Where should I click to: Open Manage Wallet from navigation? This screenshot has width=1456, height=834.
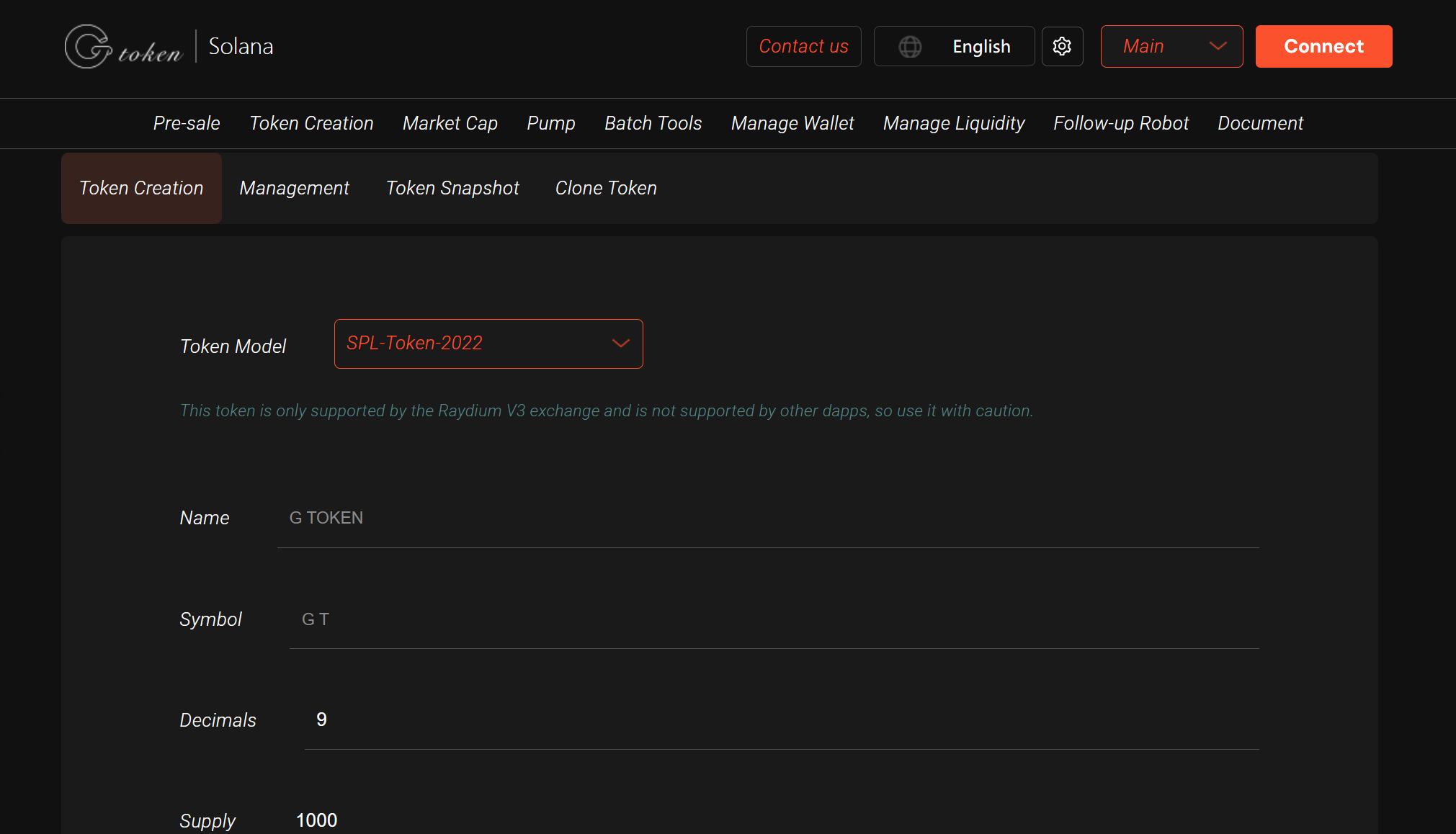(792, 123)
